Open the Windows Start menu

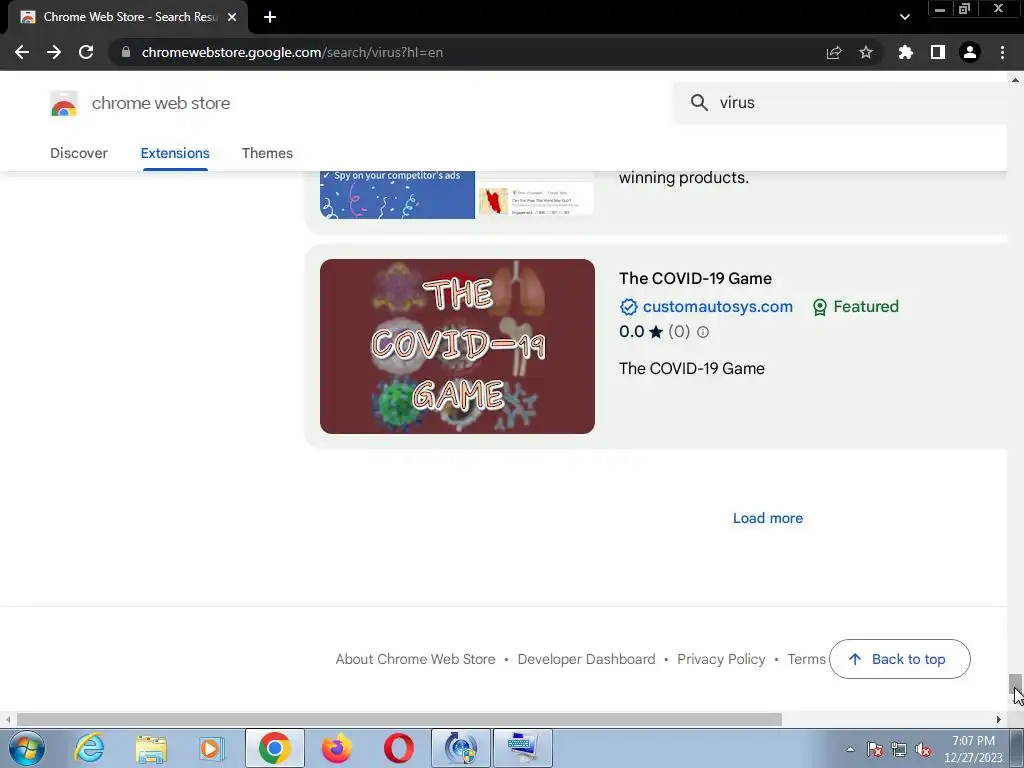[x=26, y=748]
